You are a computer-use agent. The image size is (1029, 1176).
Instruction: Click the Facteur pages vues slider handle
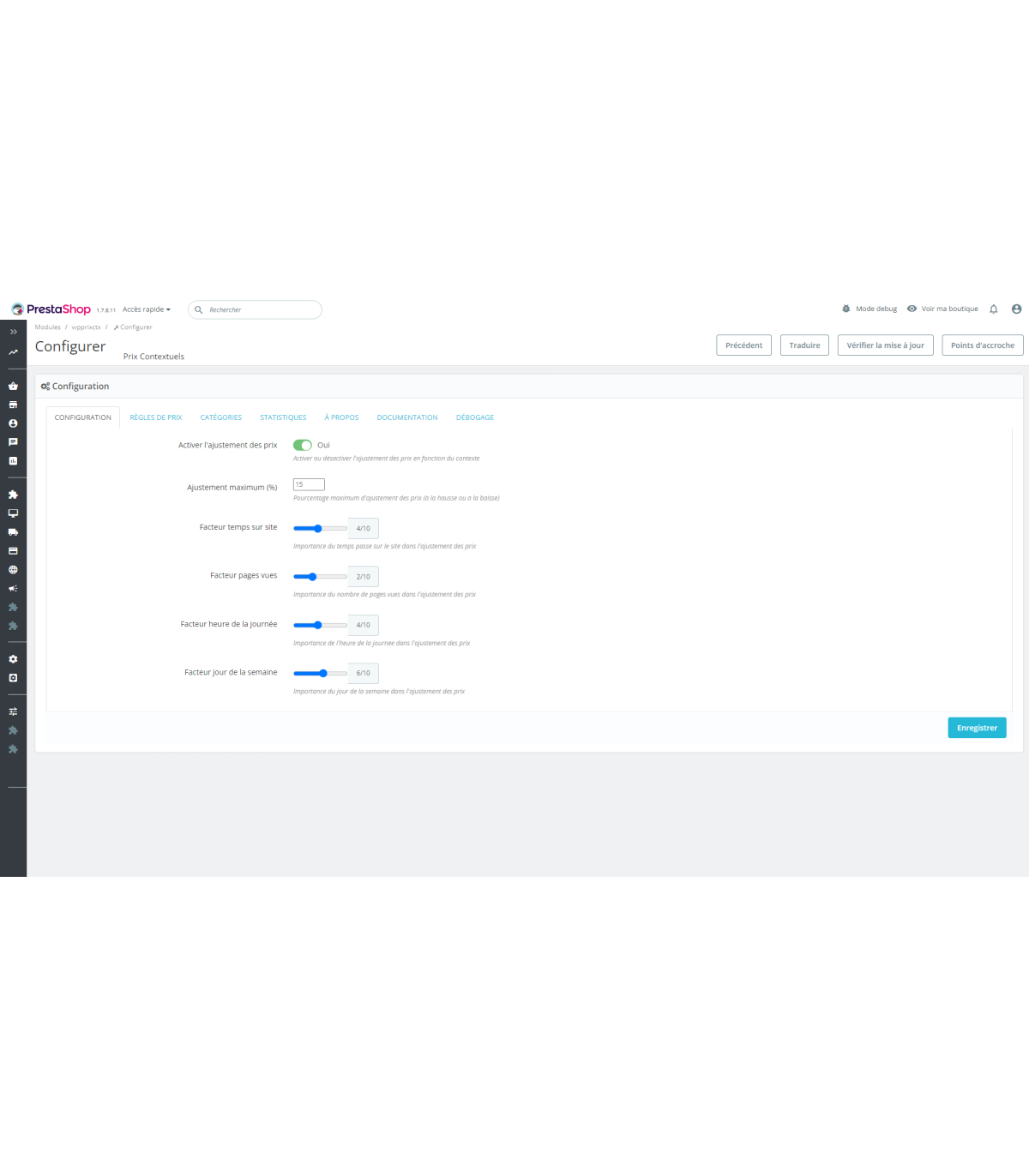click(312, 577)
